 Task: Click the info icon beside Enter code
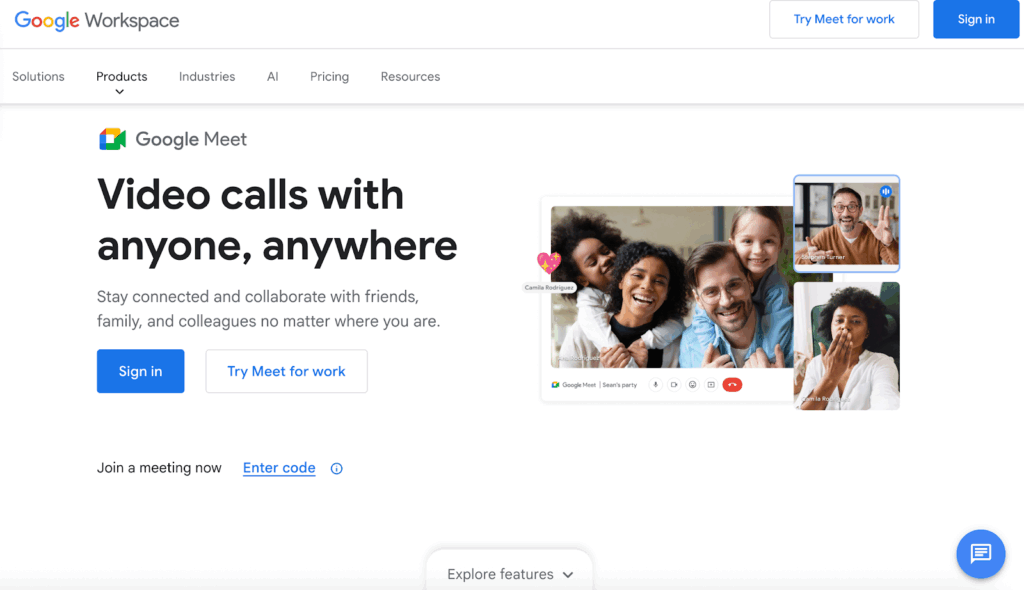[x=337, y=469]
